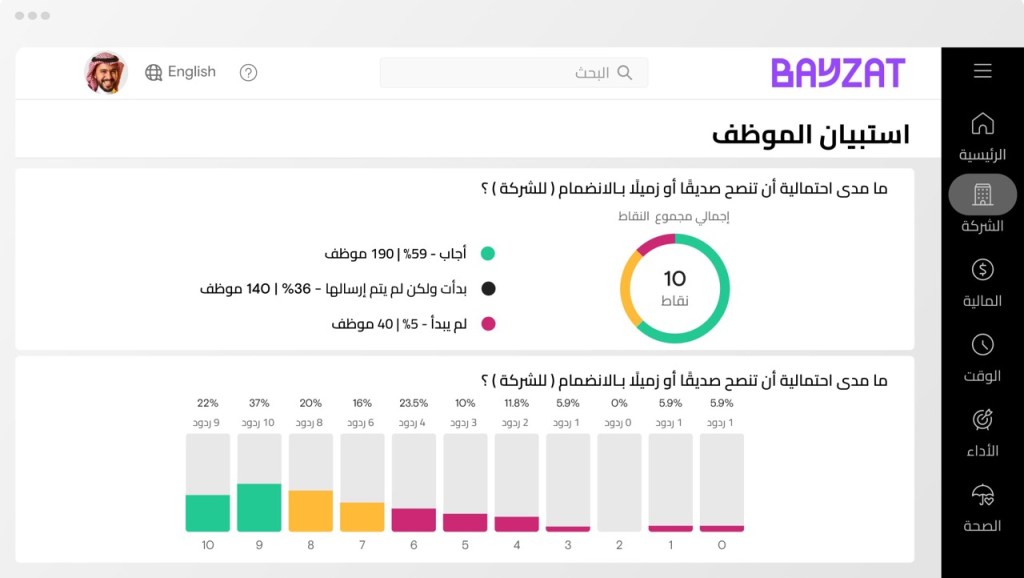Switch language to English
Viewport: 1024px width, 578px height.
tap(193, 72)
